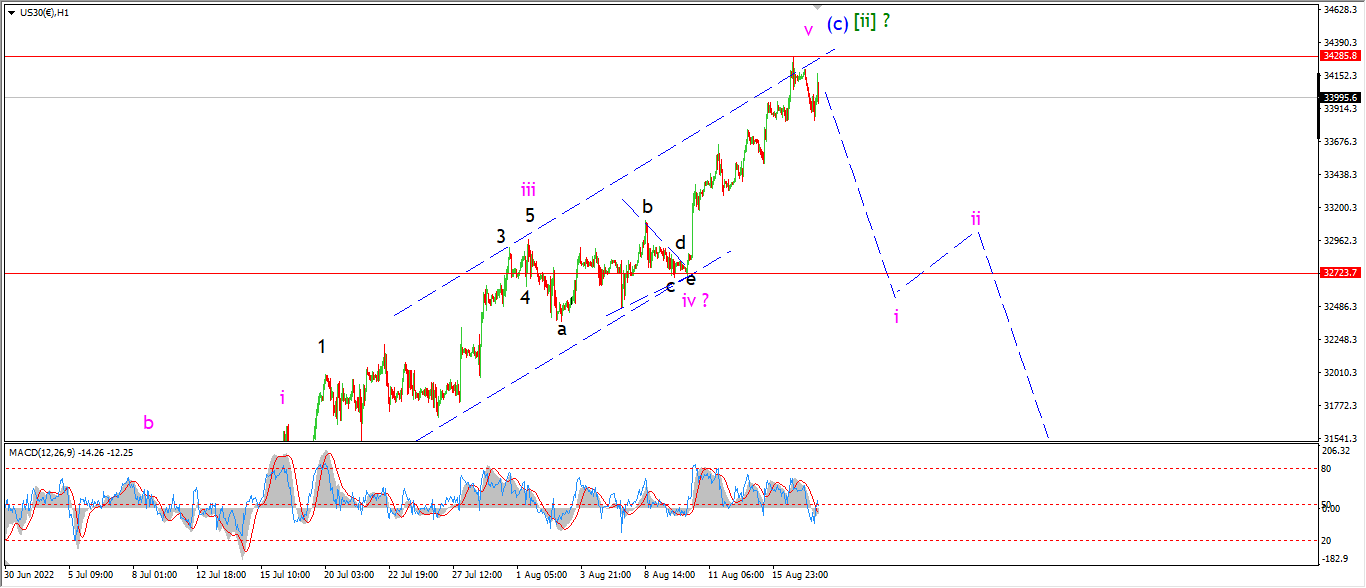Click the 15 Aug 23:00 time axis label
The height and width of the screenshot is (588, 1366).
pos(801,575)
